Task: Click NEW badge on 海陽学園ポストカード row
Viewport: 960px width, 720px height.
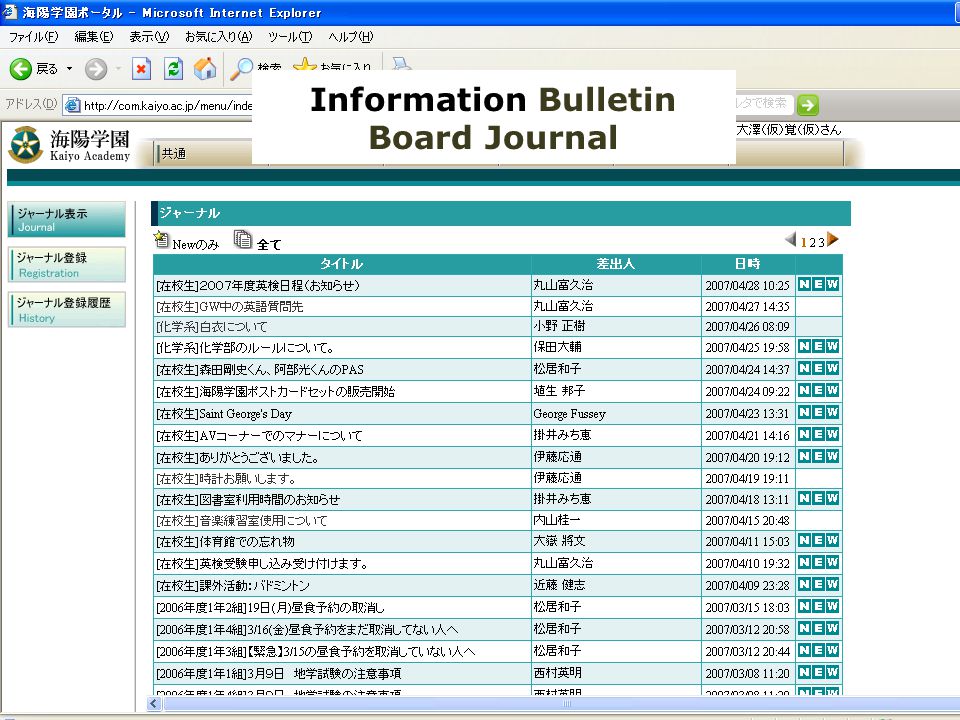Action: coord(819,390)
